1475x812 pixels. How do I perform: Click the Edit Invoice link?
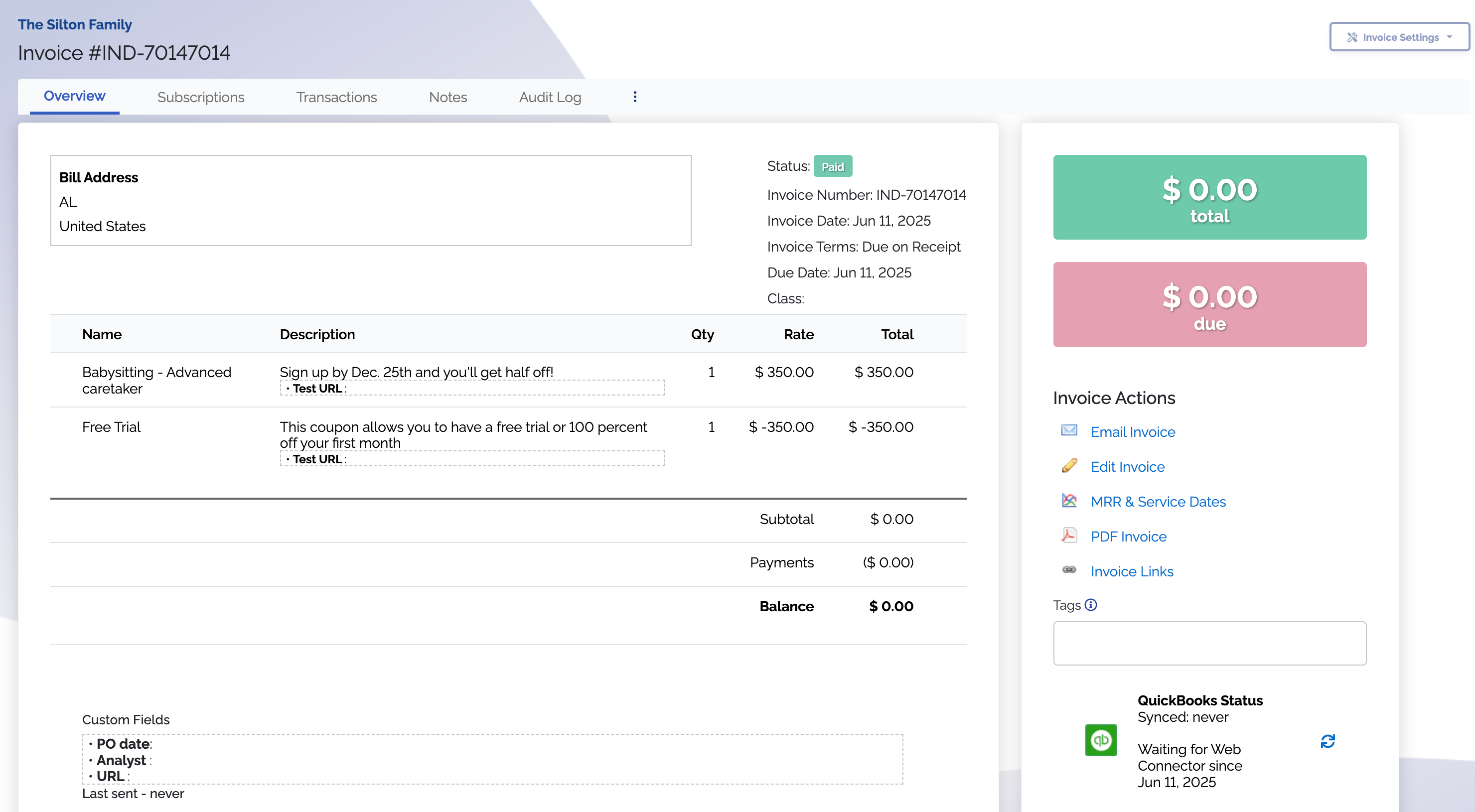(x=1128, y=467)
